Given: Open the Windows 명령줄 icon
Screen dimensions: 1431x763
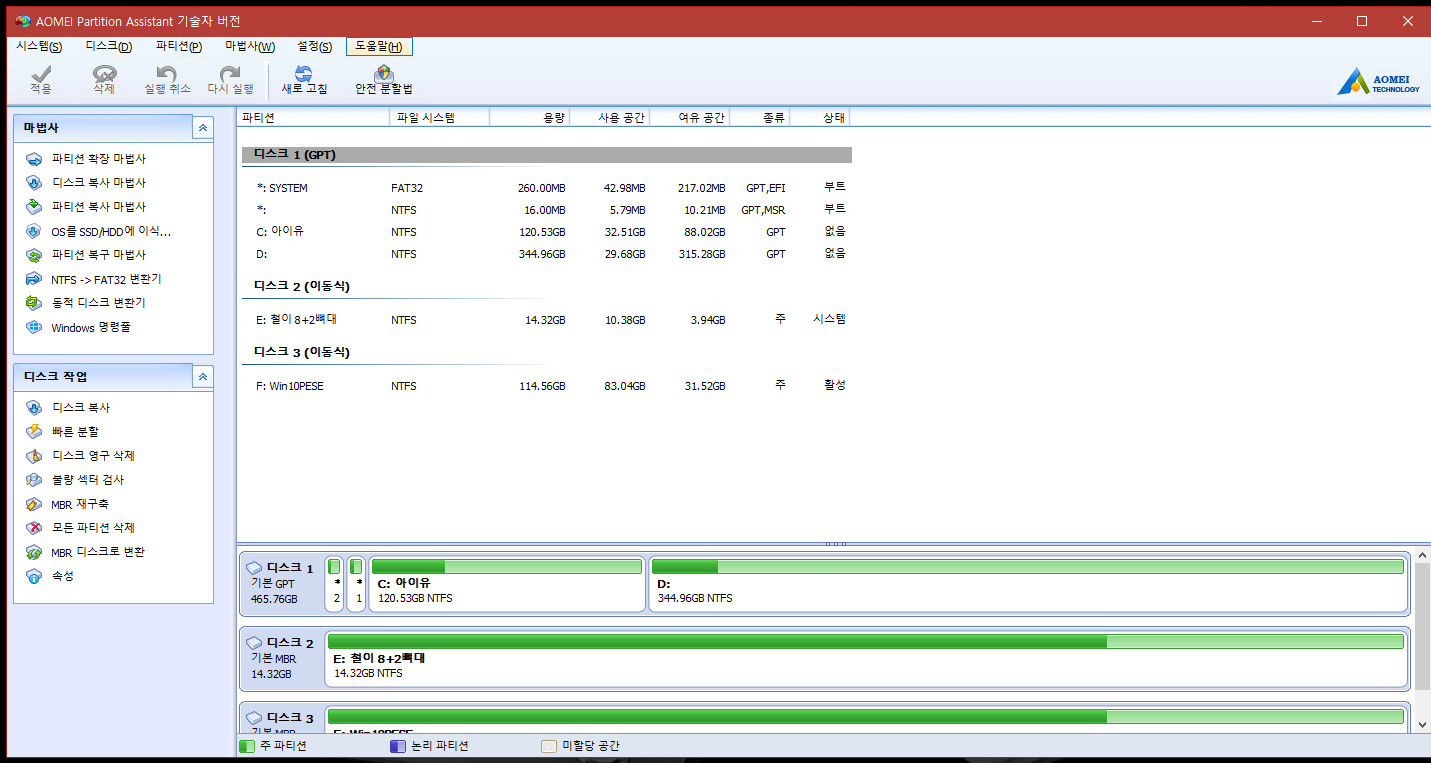Looking at the screenshot, I should point(34,327).
